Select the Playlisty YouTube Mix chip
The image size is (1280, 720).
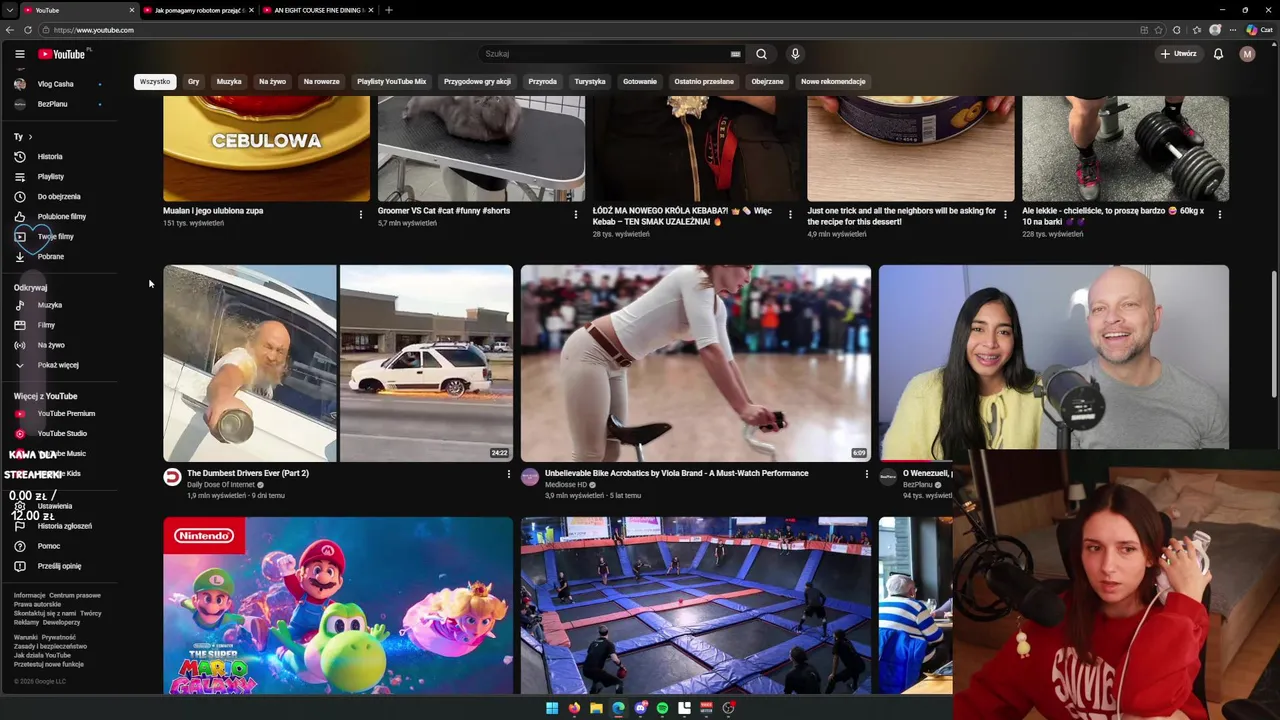click(x=391, y=81)
